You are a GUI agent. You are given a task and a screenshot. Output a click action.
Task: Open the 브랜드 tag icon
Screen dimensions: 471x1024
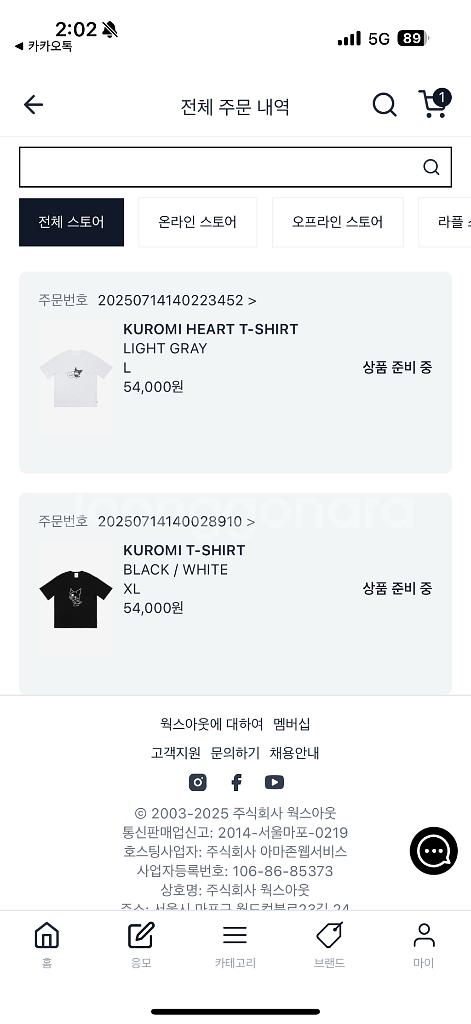329,944
